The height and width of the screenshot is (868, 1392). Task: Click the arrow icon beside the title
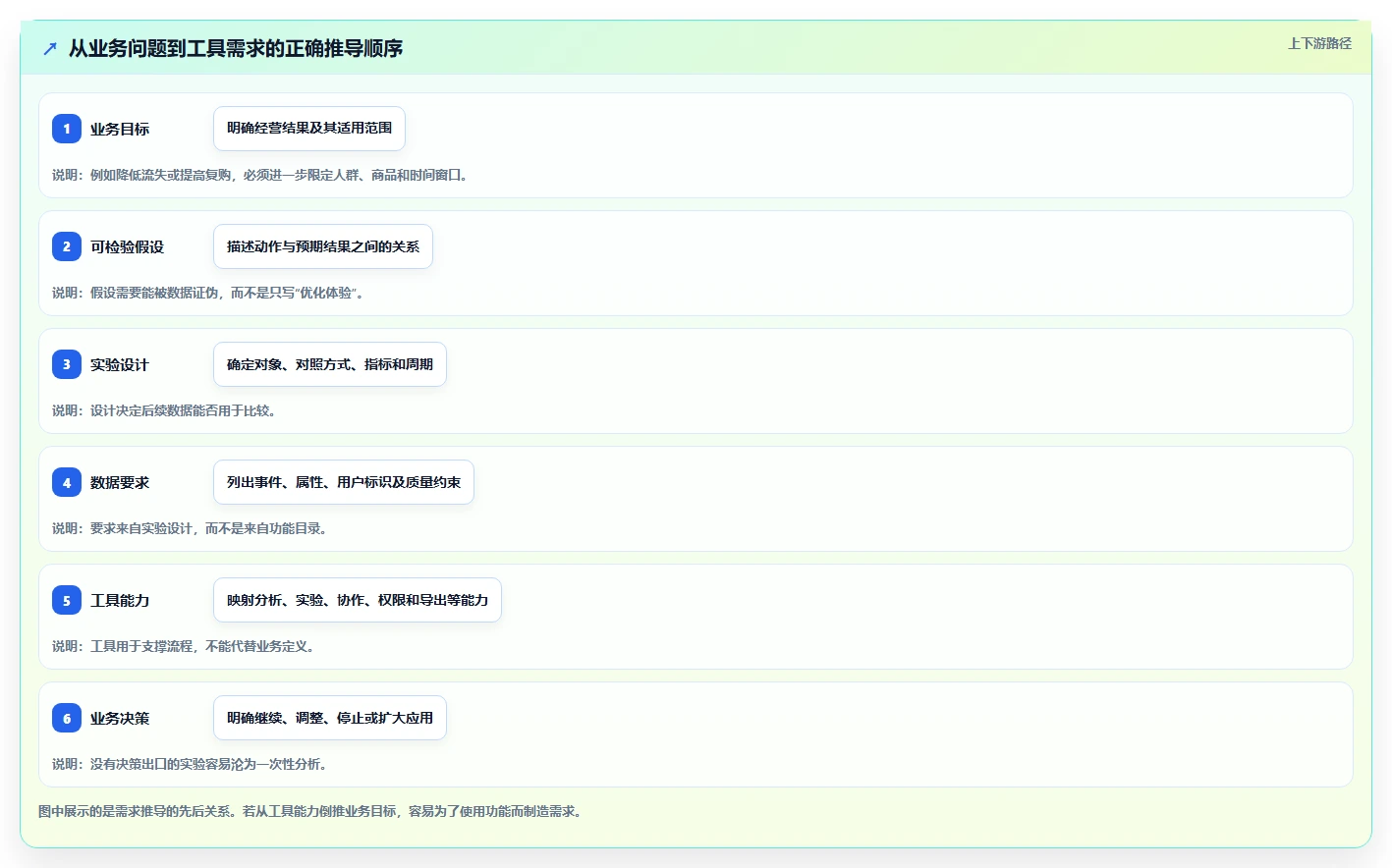(x=50, y=48)
